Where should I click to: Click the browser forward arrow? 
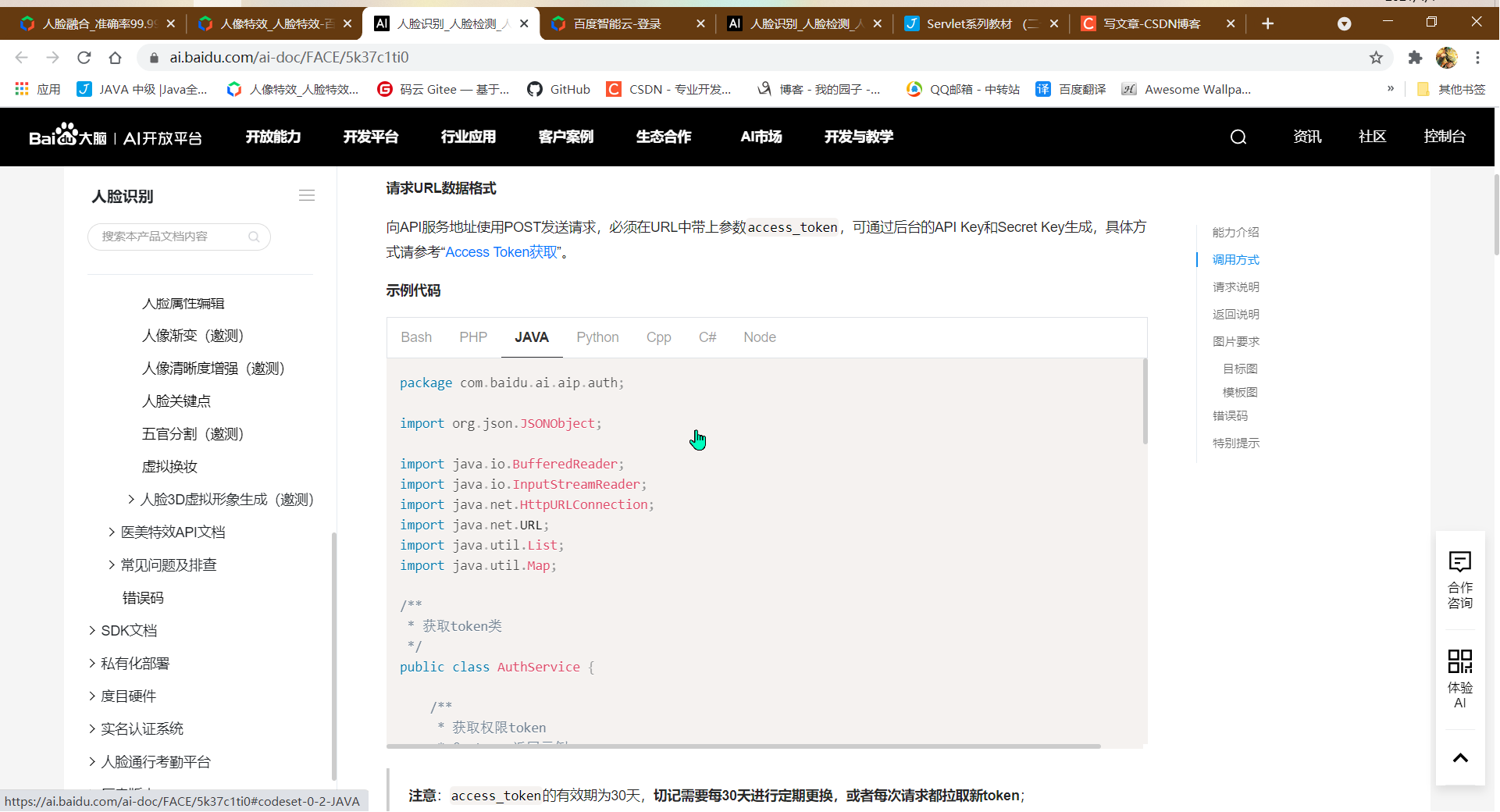[53, 57]
